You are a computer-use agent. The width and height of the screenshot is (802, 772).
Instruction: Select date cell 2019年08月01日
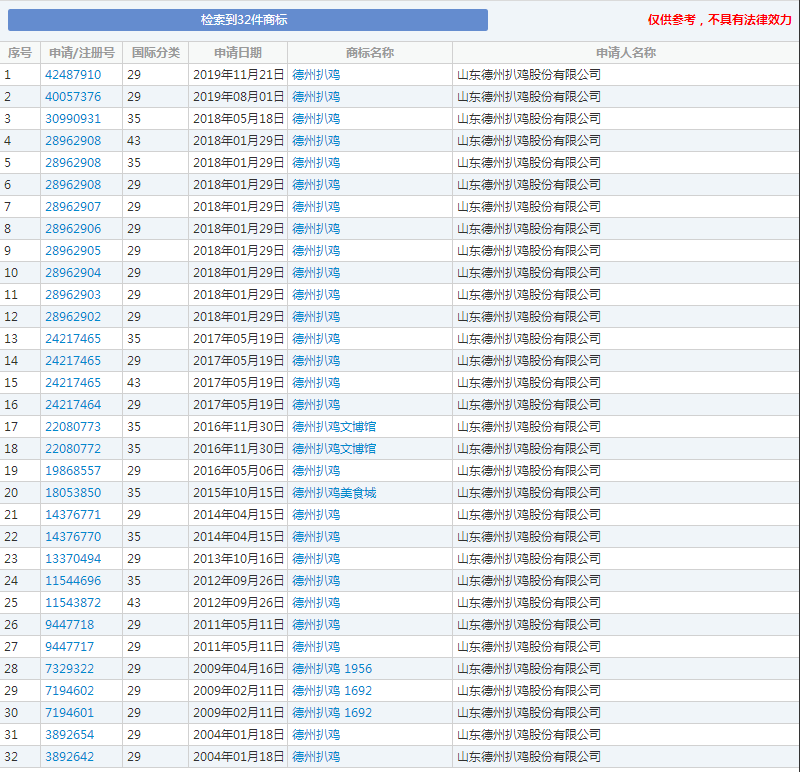(238, 97)
